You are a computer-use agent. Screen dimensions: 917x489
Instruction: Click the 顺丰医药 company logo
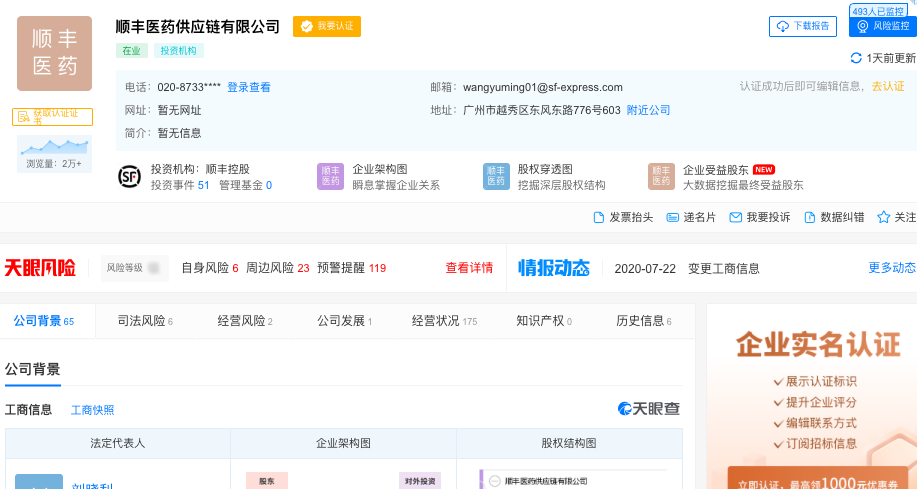(54, 53)
